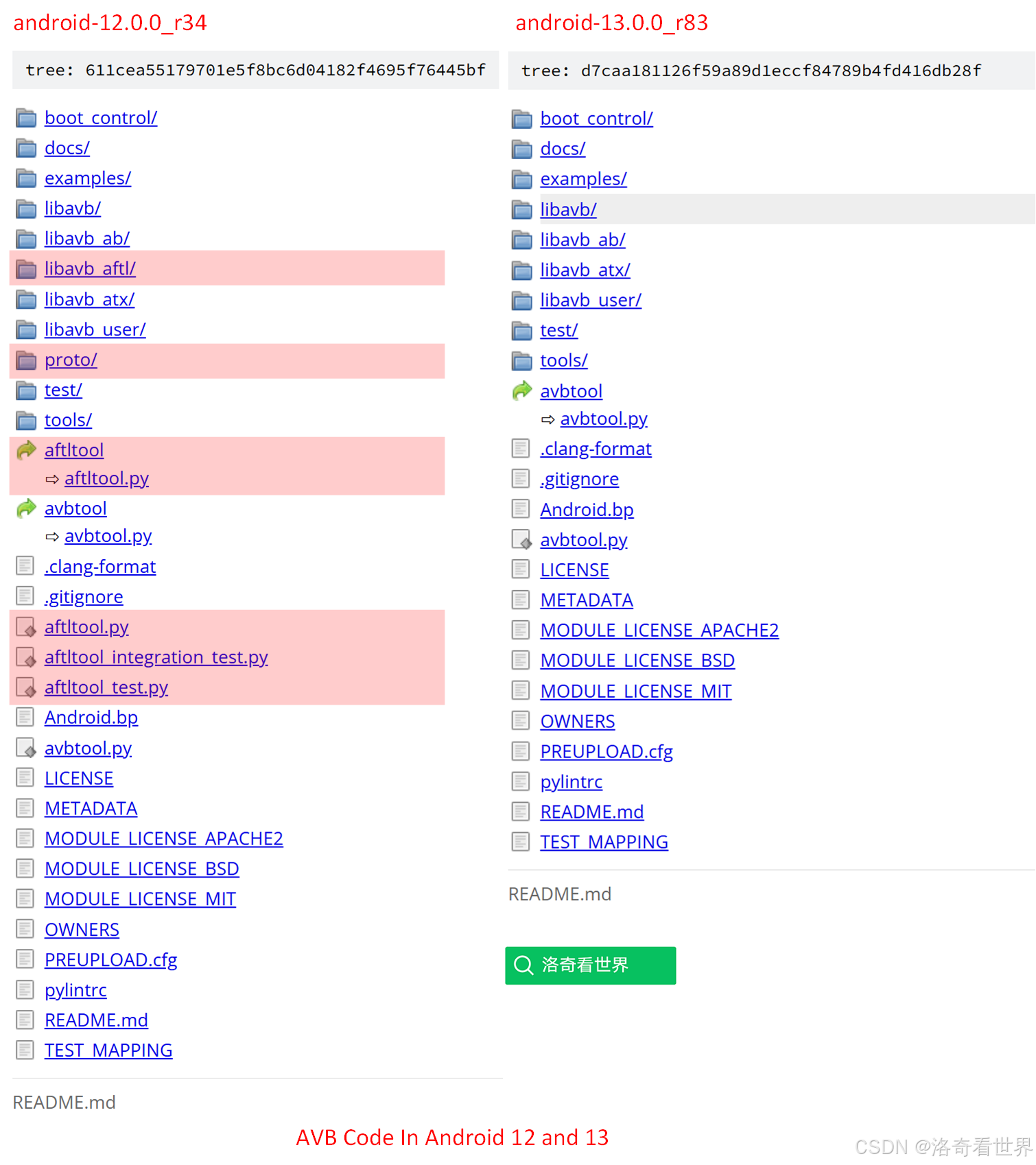Click README.md heading under Android 12 tree
The image size is (1036, 1165).
(x=64, y=1103)
